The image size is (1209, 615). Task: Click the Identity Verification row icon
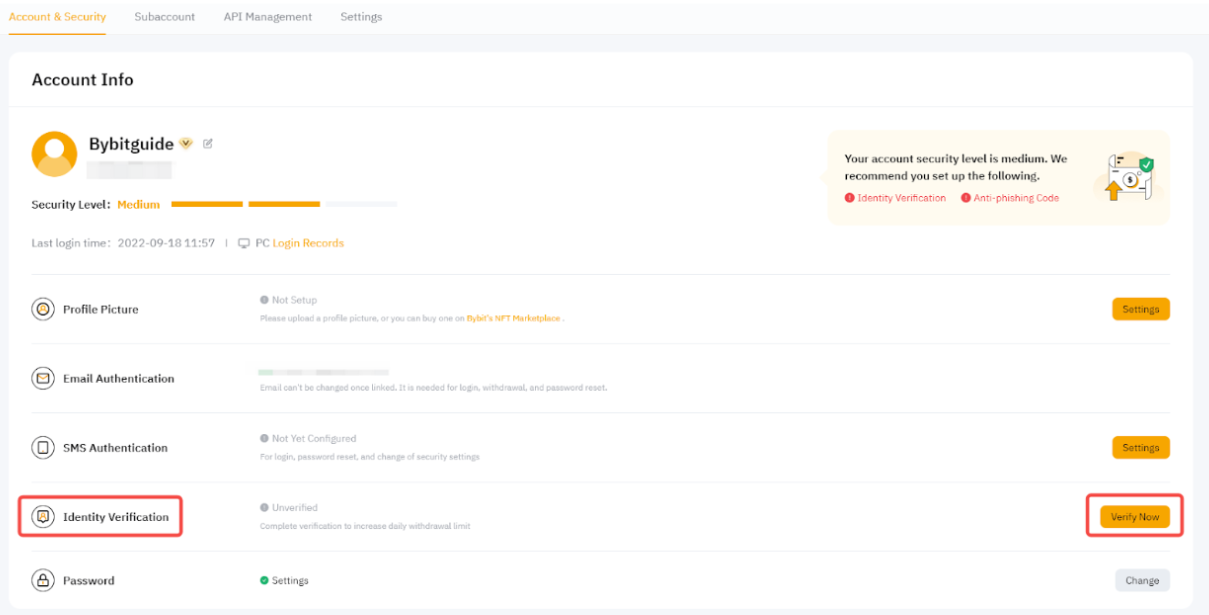(x=43, y=517)
